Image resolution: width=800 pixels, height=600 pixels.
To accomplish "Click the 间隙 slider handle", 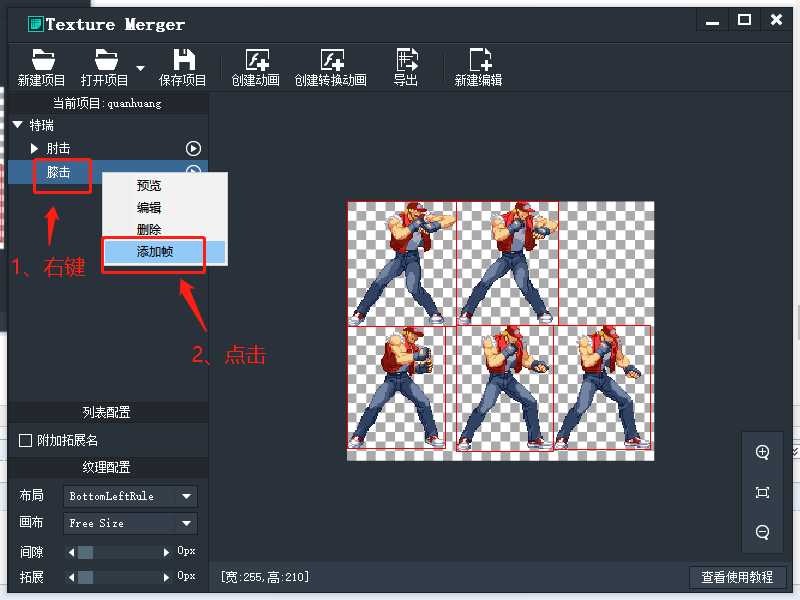I will 85,552.
